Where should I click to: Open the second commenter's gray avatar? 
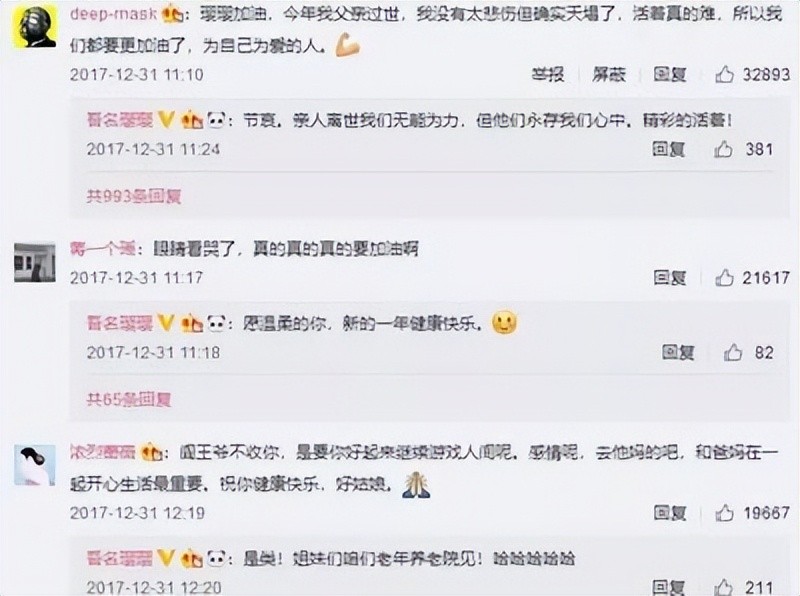tap(35, 263)
